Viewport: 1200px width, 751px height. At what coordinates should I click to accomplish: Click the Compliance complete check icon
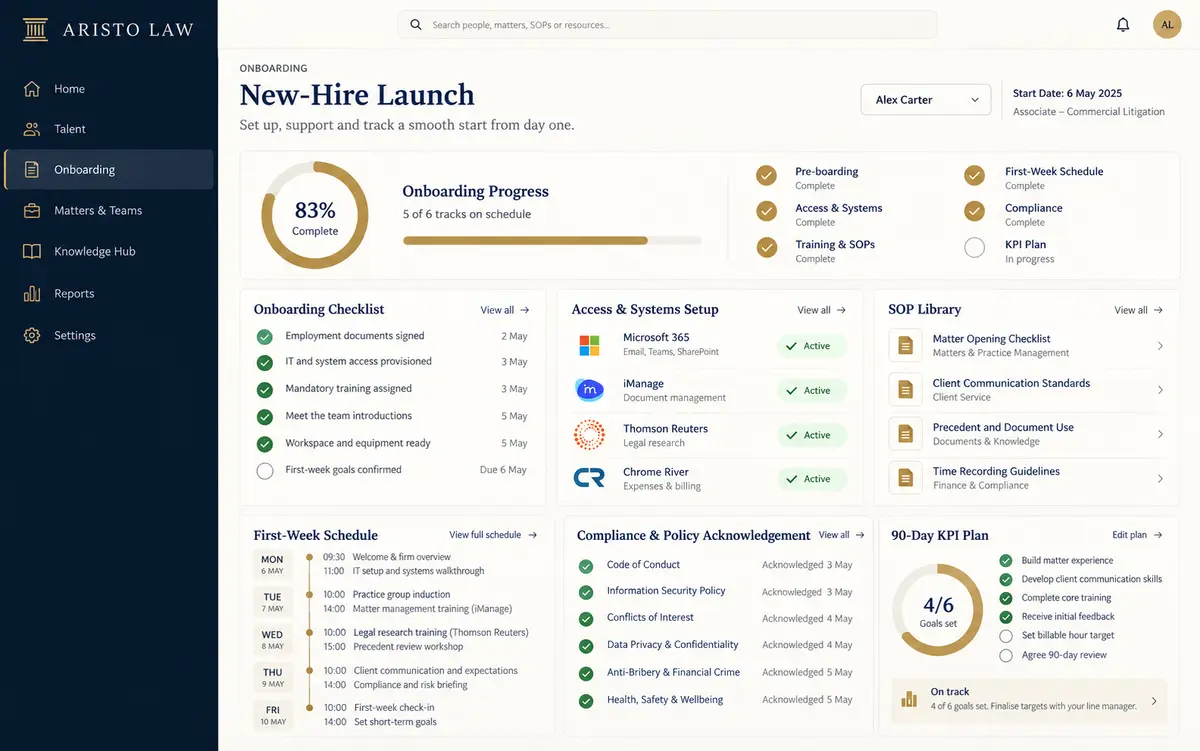click(974, 212)
